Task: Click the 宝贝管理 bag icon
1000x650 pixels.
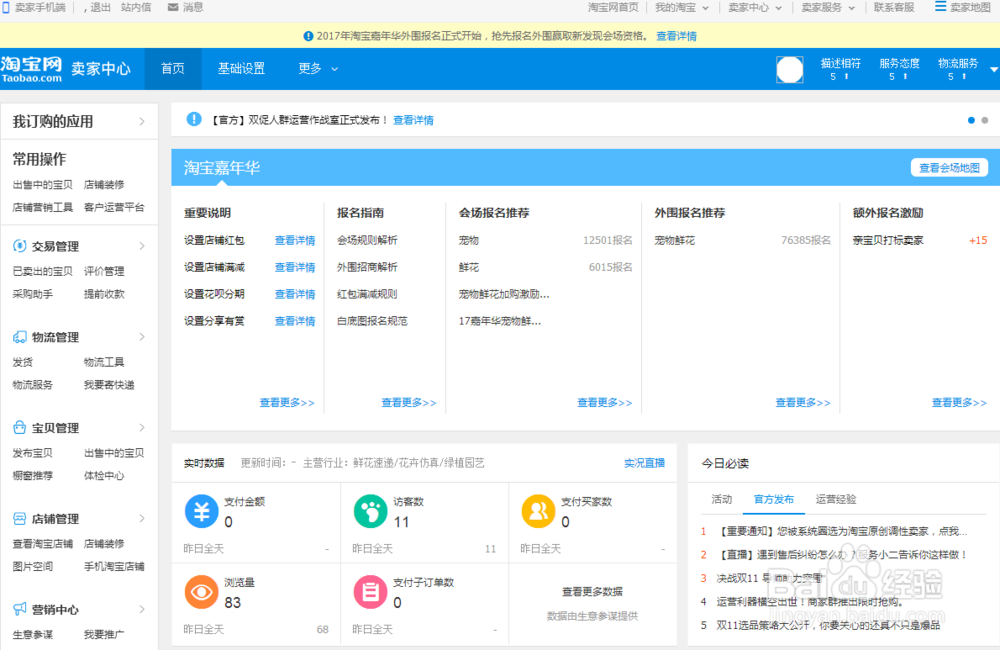Action: (x=20, y=427)
